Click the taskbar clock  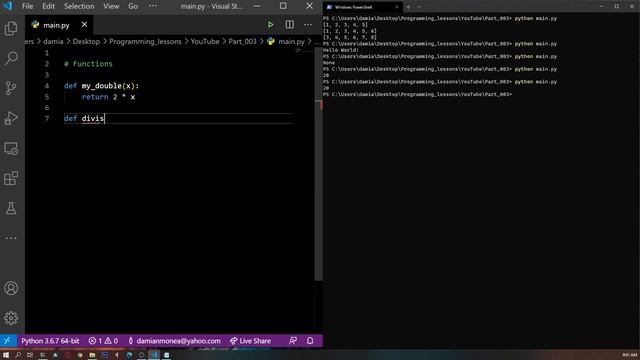(x=630, y=355)
